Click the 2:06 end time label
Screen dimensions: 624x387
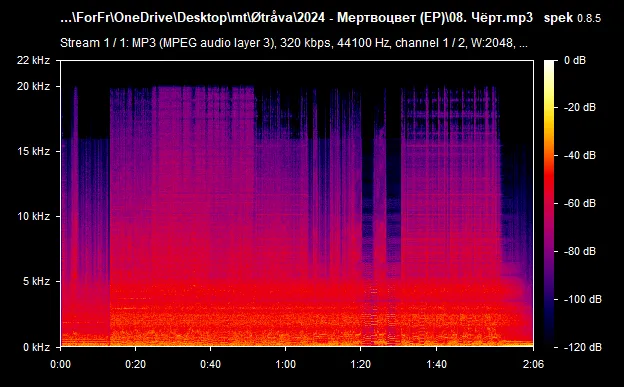click(x=533, y=364)
